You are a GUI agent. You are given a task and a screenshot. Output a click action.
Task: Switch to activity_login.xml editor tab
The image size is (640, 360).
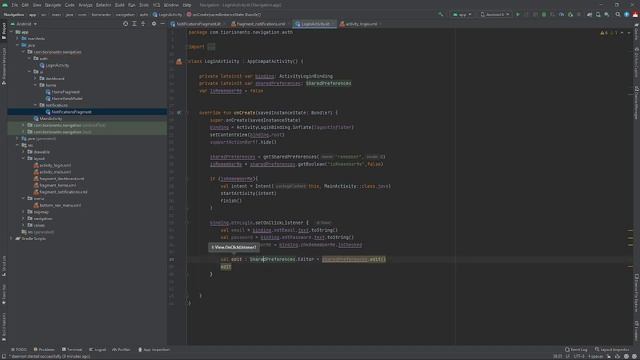coord(360,24)
